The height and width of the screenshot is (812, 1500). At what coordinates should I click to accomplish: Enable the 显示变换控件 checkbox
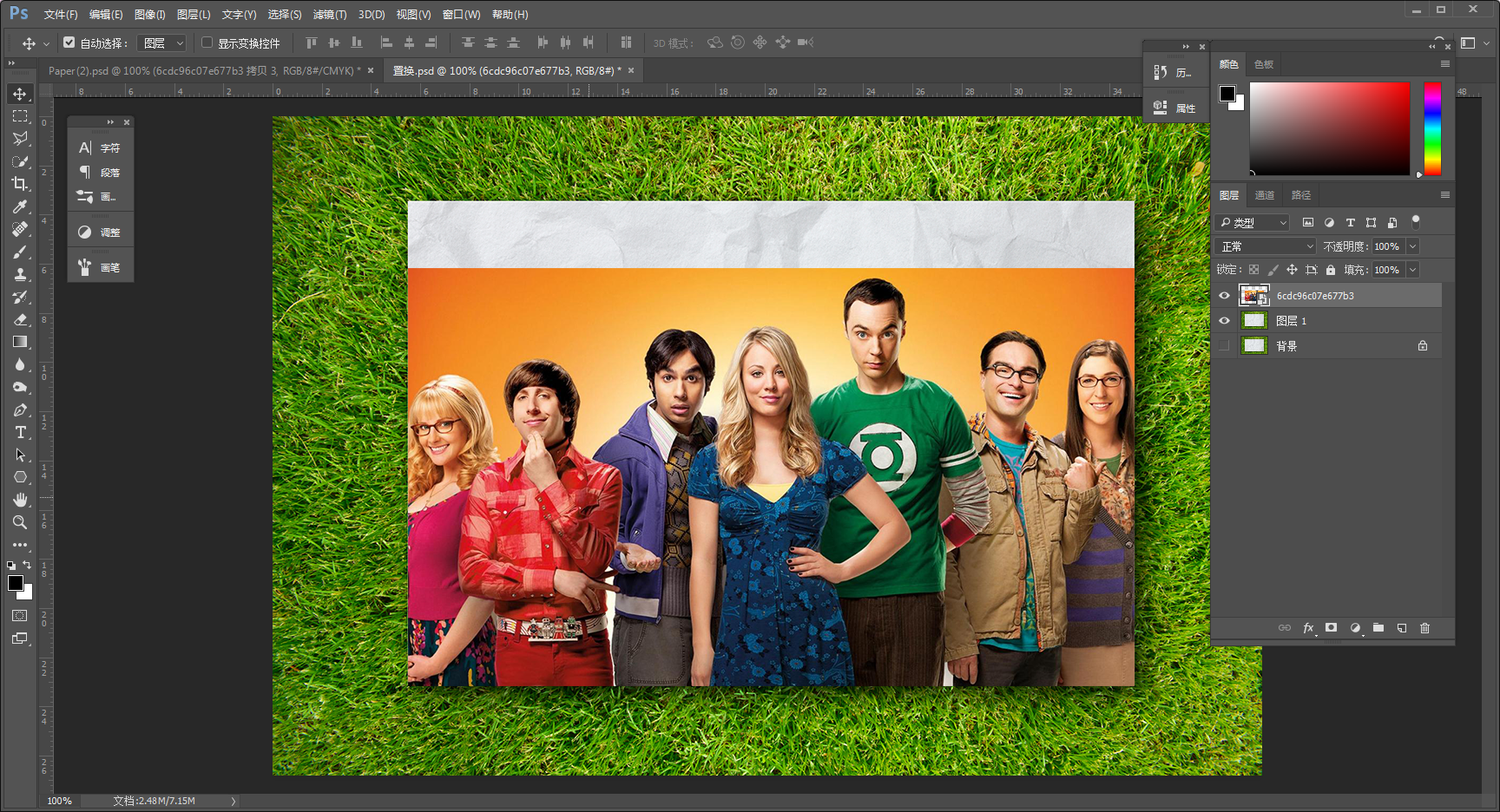pyautogui.click(x=207, y=42)
